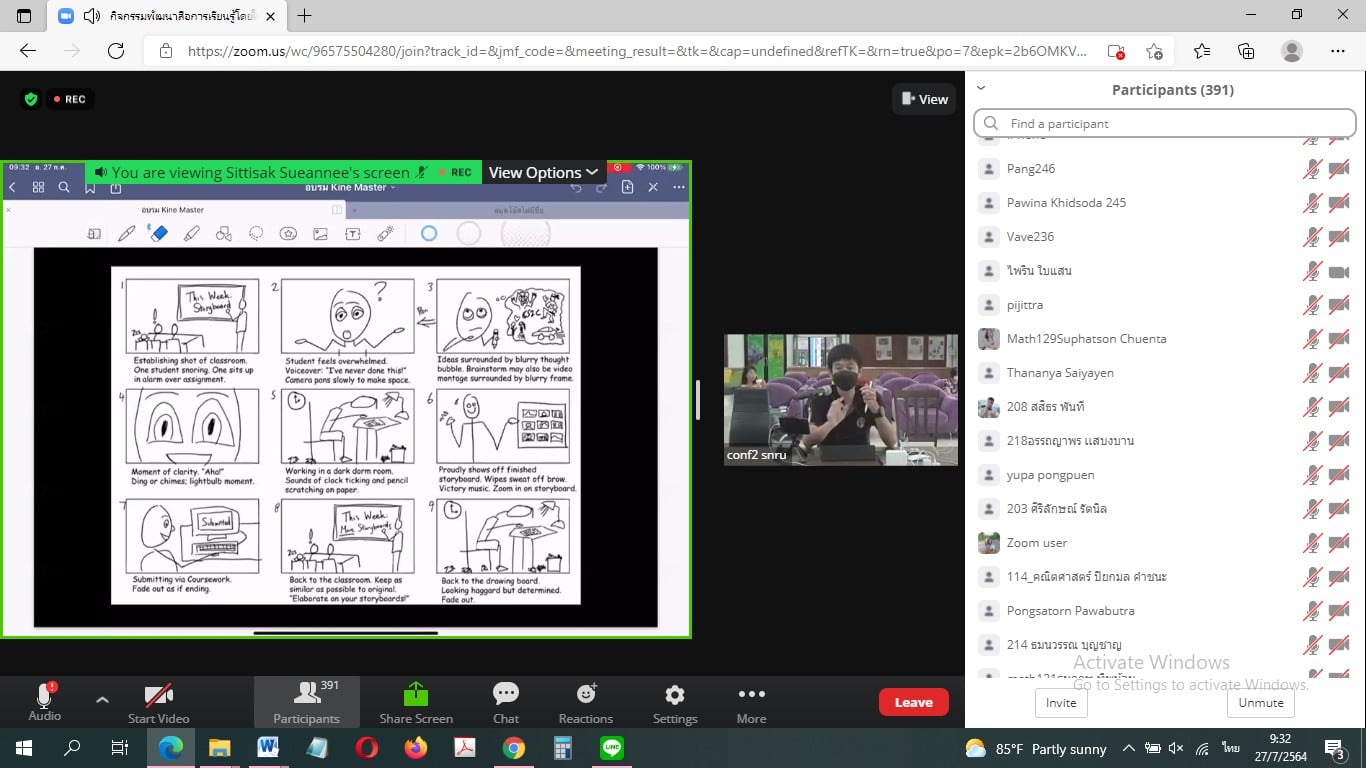Open LINE app from taskbar
1366x768 pixels.
point(612,748)
